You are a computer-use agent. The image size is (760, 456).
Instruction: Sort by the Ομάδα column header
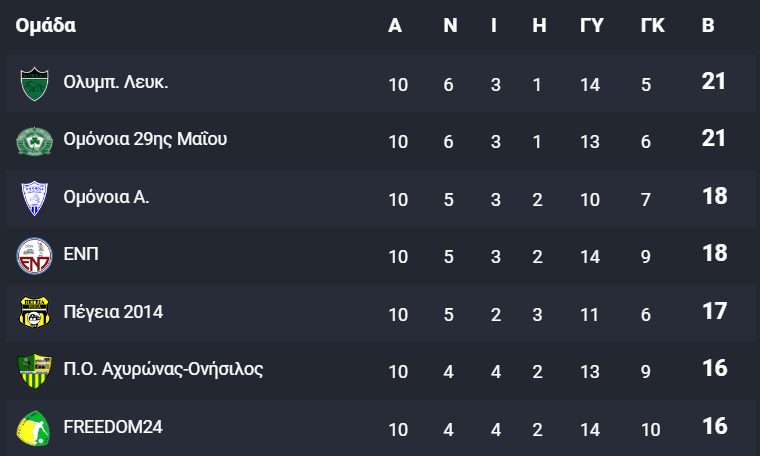tap(46, 25)
